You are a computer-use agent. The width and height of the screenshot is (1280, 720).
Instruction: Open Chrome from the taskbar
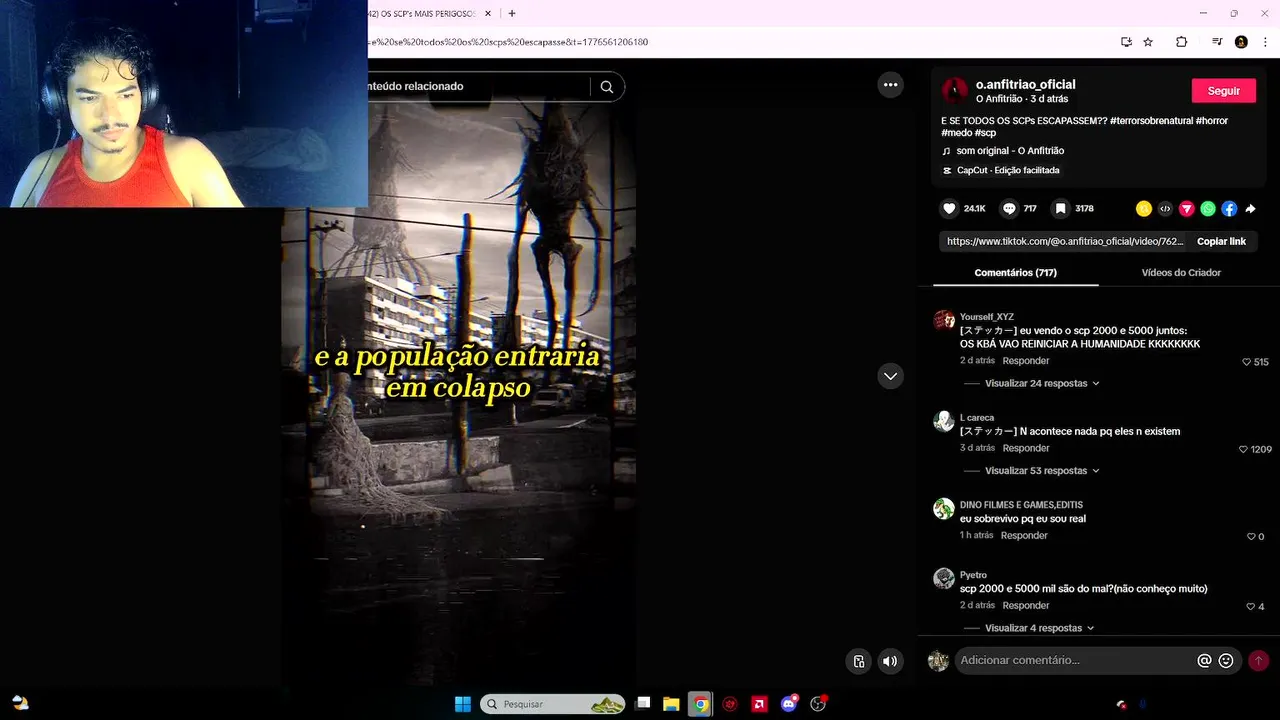click(701, 704)
